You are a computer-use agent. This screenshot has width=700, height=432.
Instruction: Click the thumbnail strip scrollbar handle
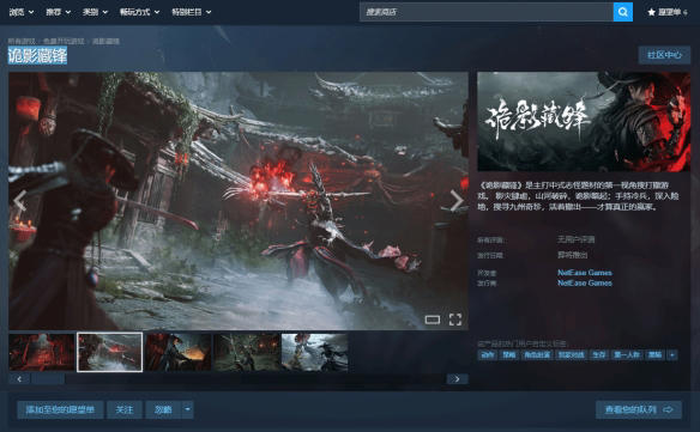(48, 379)
